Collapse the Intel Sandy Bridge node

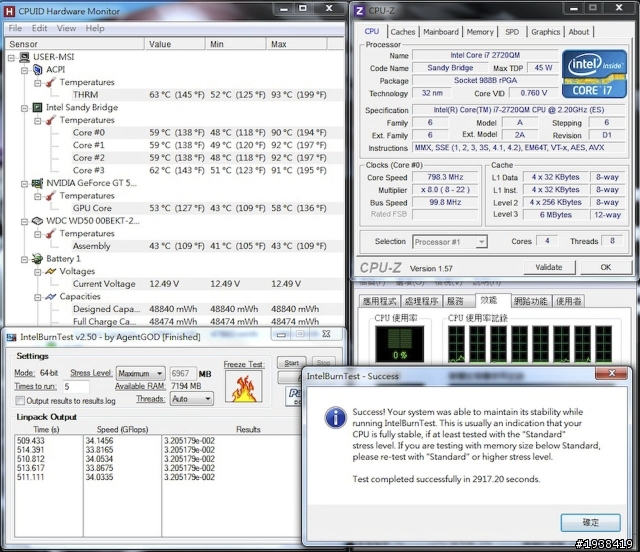click(24, 108)
